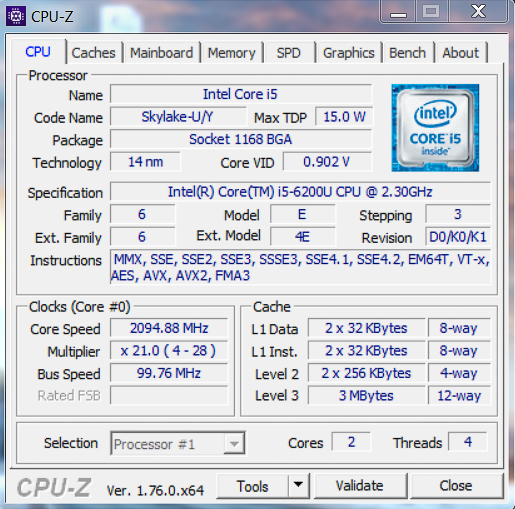Click the Revision value 'D0/K0/K1'
This screenshot has width=515, height=509.
coord(458,237)
